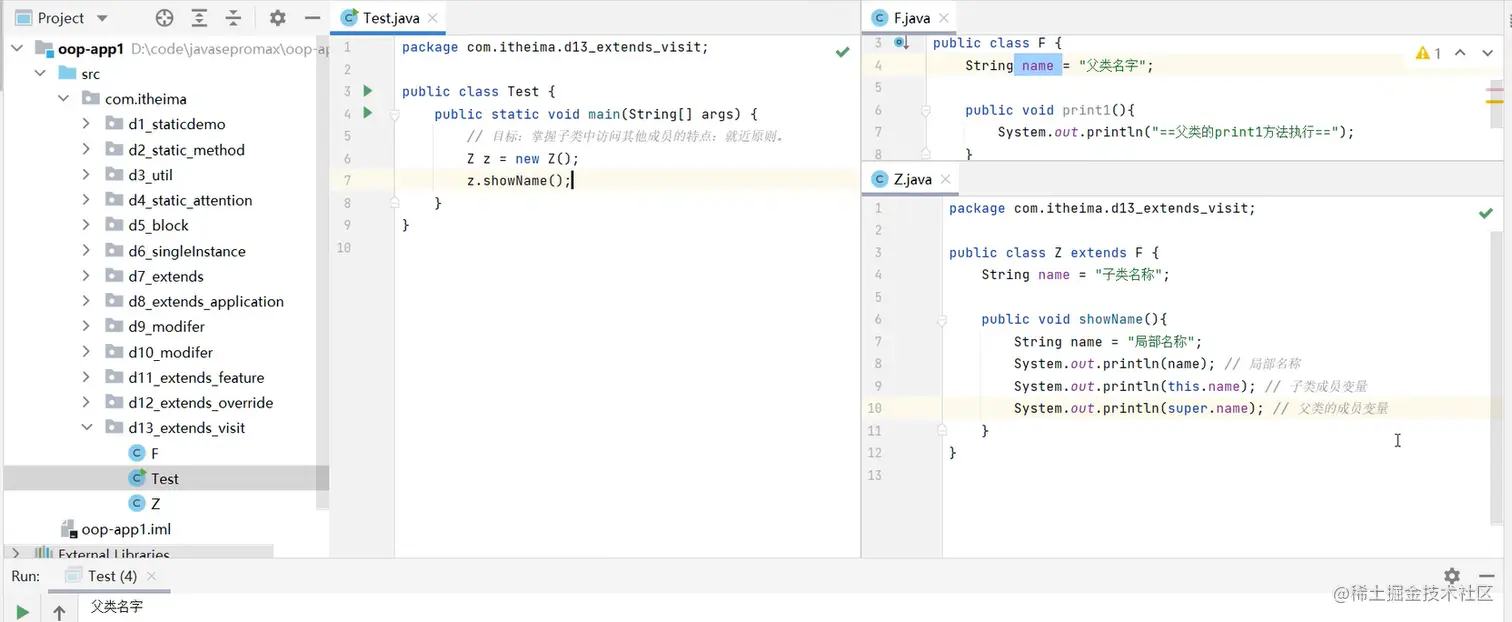
Task: Click the Collapse All icon in Project toolbar
Action: coord(233,18)
